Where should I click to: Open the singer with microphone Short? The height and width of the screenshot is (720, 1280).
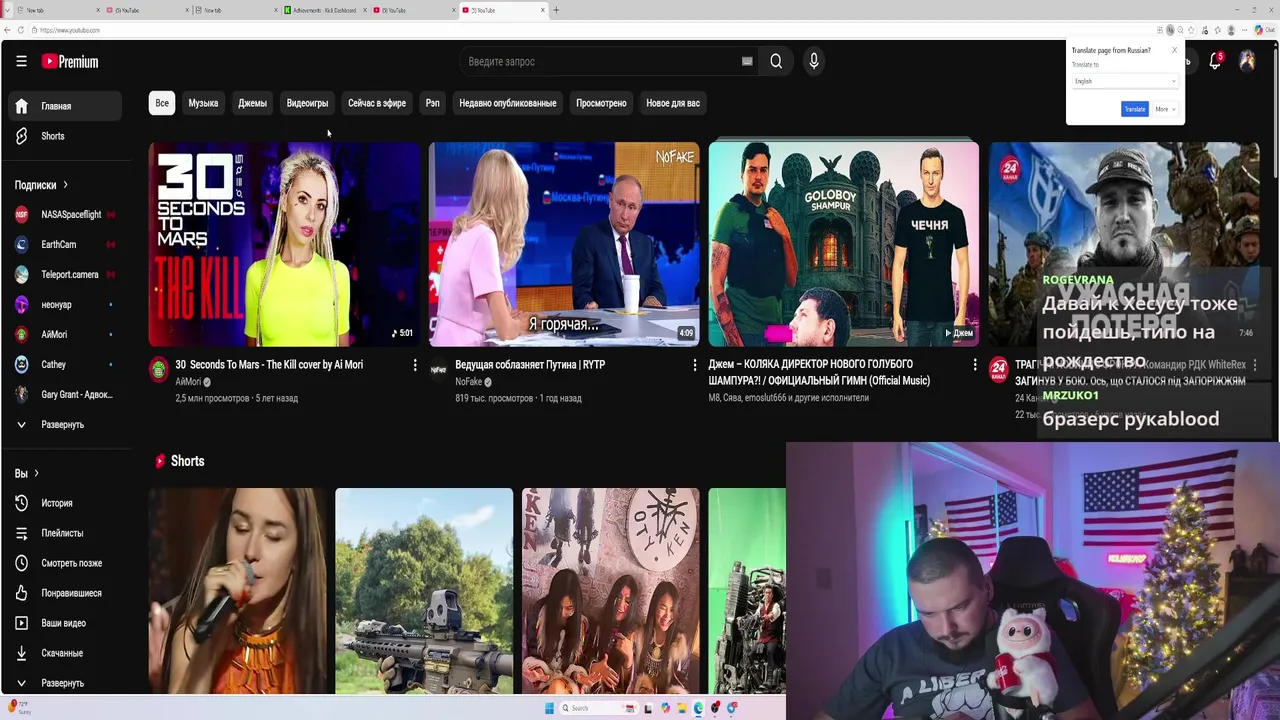(238, 591)
